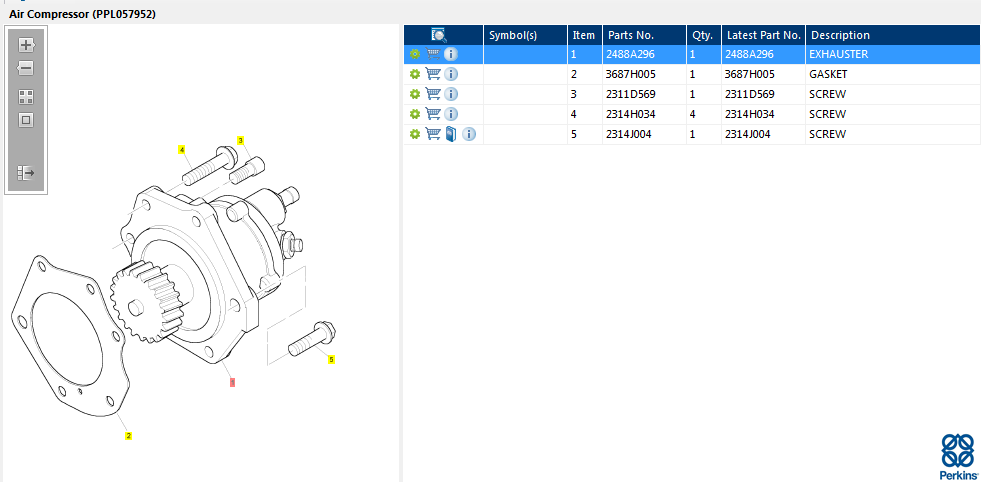Open info for EXHAUSTER row
Screen dimensions: 981x482
tap(451, 54)
